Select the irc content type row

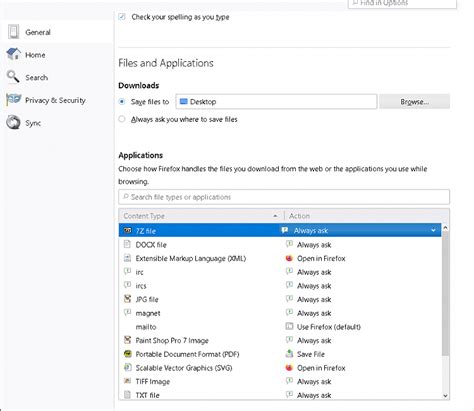pyautogui.click(x=280, y=272)
